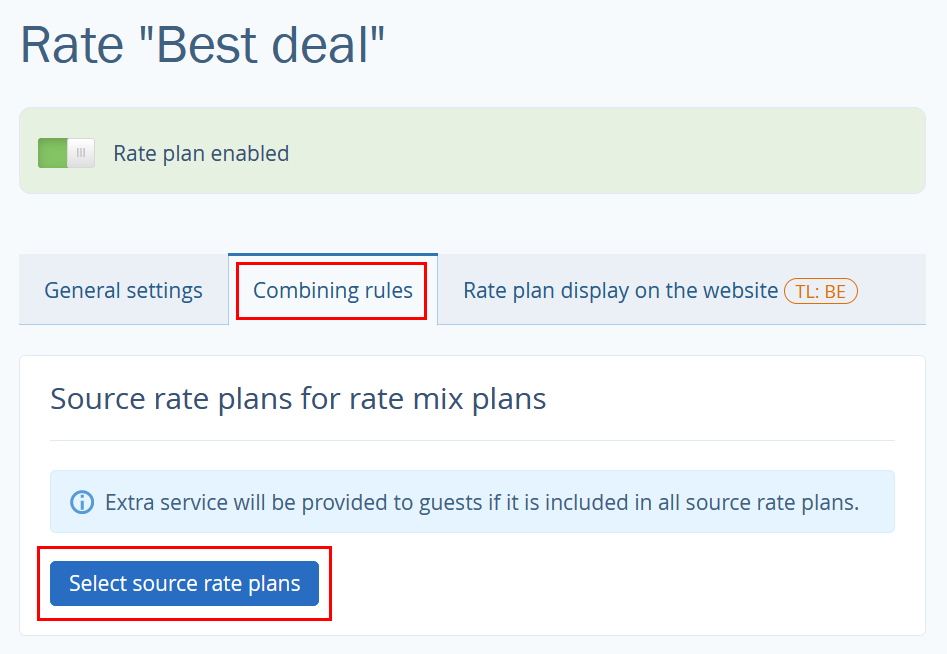Viewport: 947px width, 654px height.
Task: Click the light blue info notice box
Action: [472, 502]
